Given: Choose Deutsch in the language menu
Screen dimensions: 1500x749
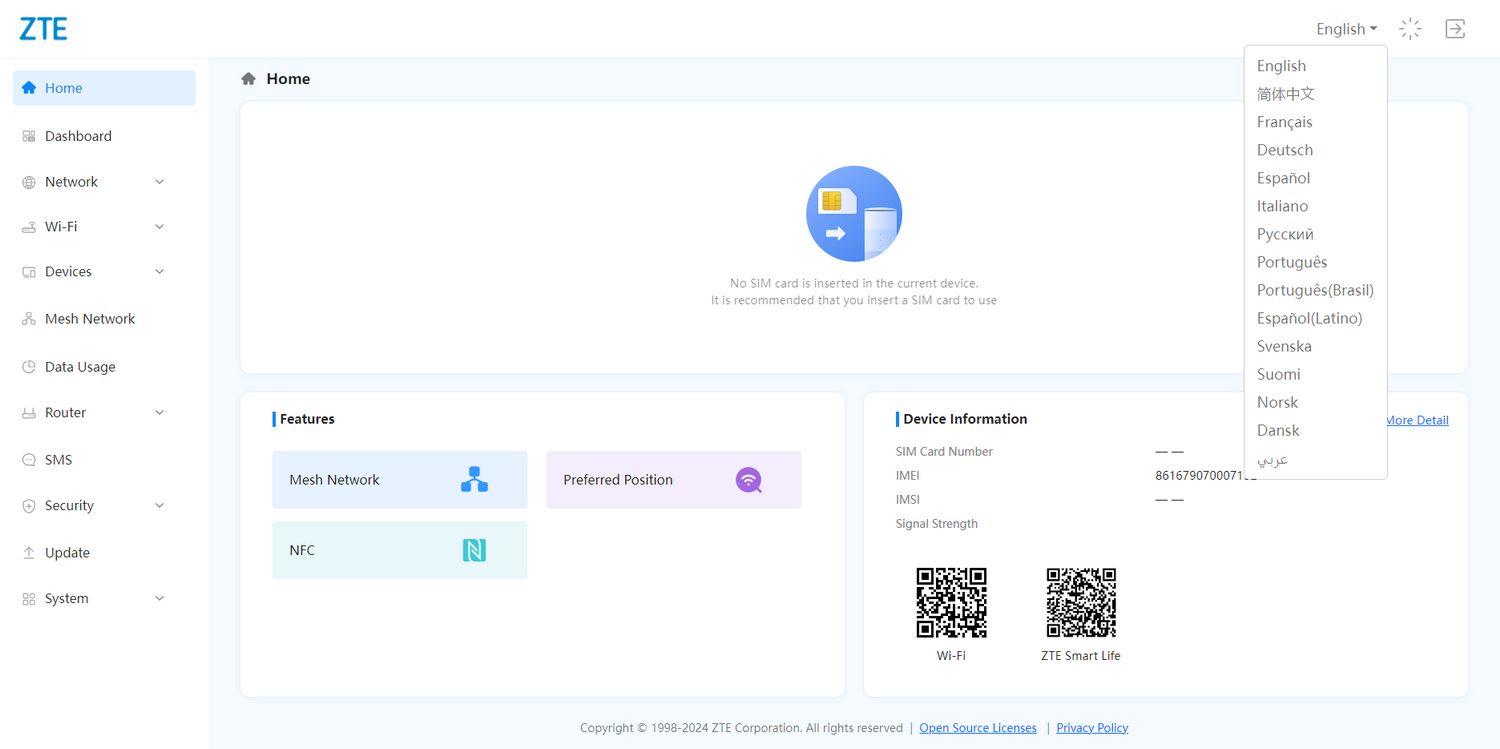Looking at the screenshot, I should pos(1284,150).
